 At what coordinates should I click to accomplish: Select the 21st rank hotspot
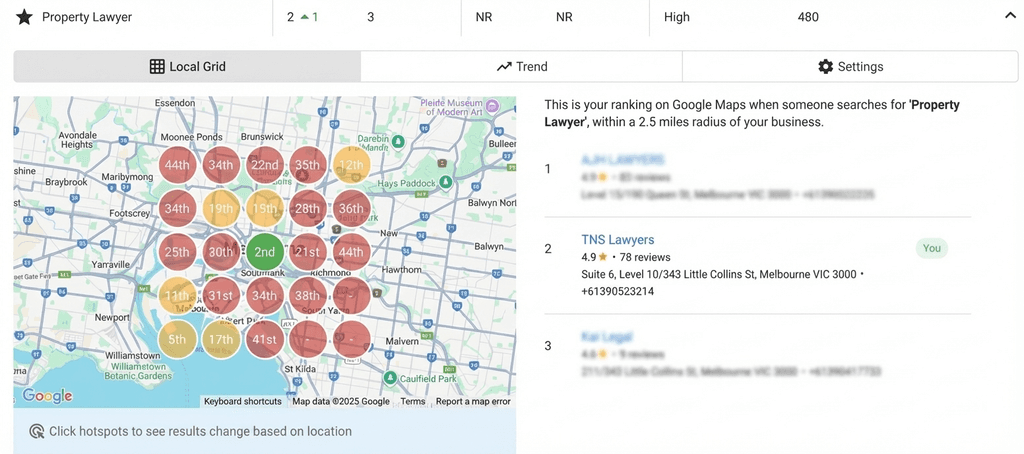[x=308, y=252]
